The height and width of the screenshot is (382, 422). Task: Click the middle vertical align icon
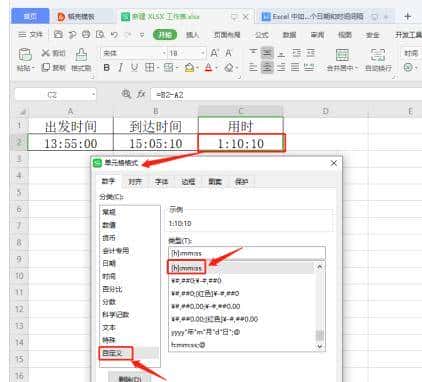[267, 53]
